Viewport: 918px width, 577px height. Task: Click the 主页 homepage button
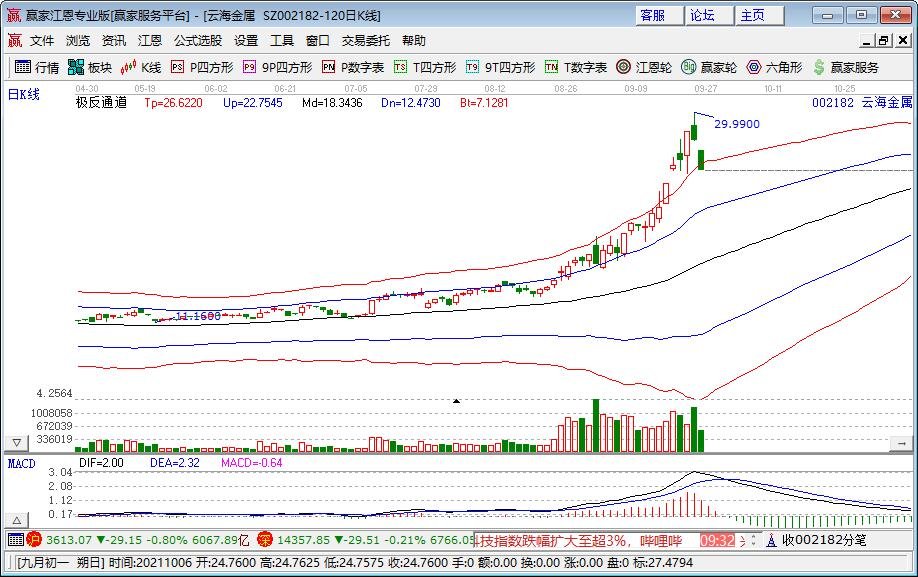tap(759, 15)
